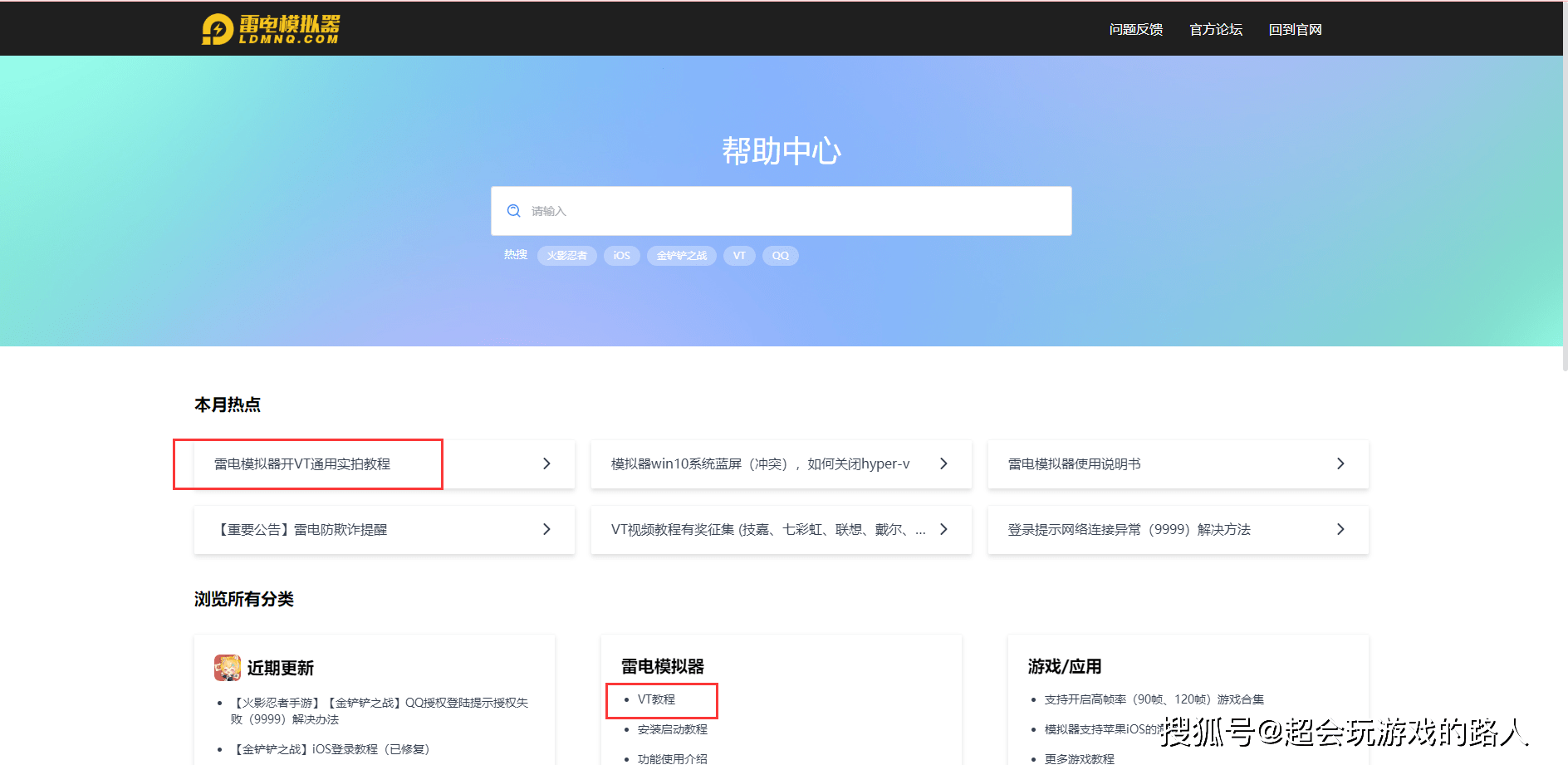The image size is (1568, 765).
Task: Select the 火影忍者 hot search tag
Action: point(566,256)
